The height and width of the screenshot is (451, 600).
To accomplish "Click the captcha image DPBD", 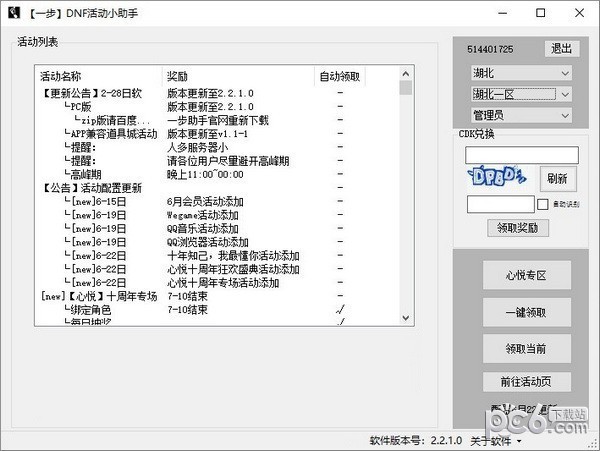I will 497,177.
